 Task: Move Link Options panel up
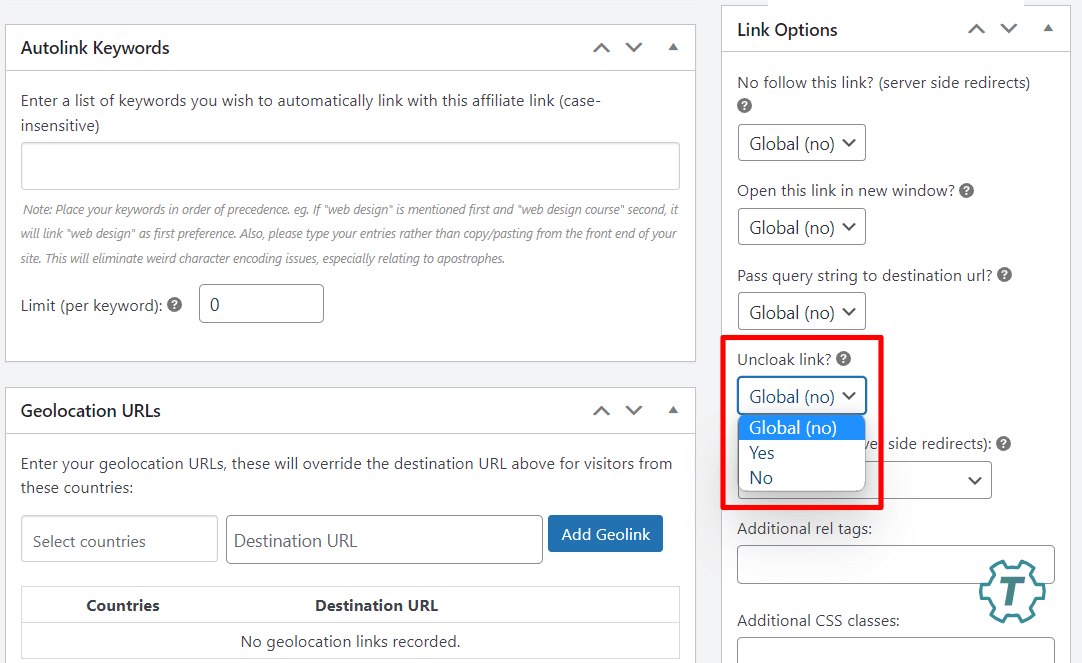coord(976,29)
